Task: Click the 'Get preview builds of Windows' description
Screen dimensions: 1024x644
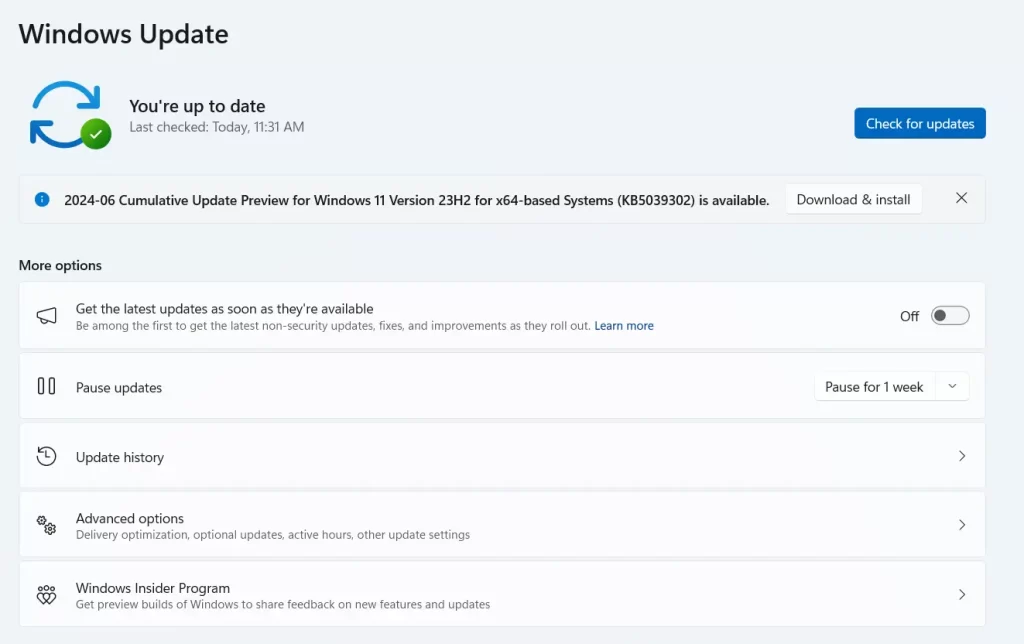Action: click(283, 604)
